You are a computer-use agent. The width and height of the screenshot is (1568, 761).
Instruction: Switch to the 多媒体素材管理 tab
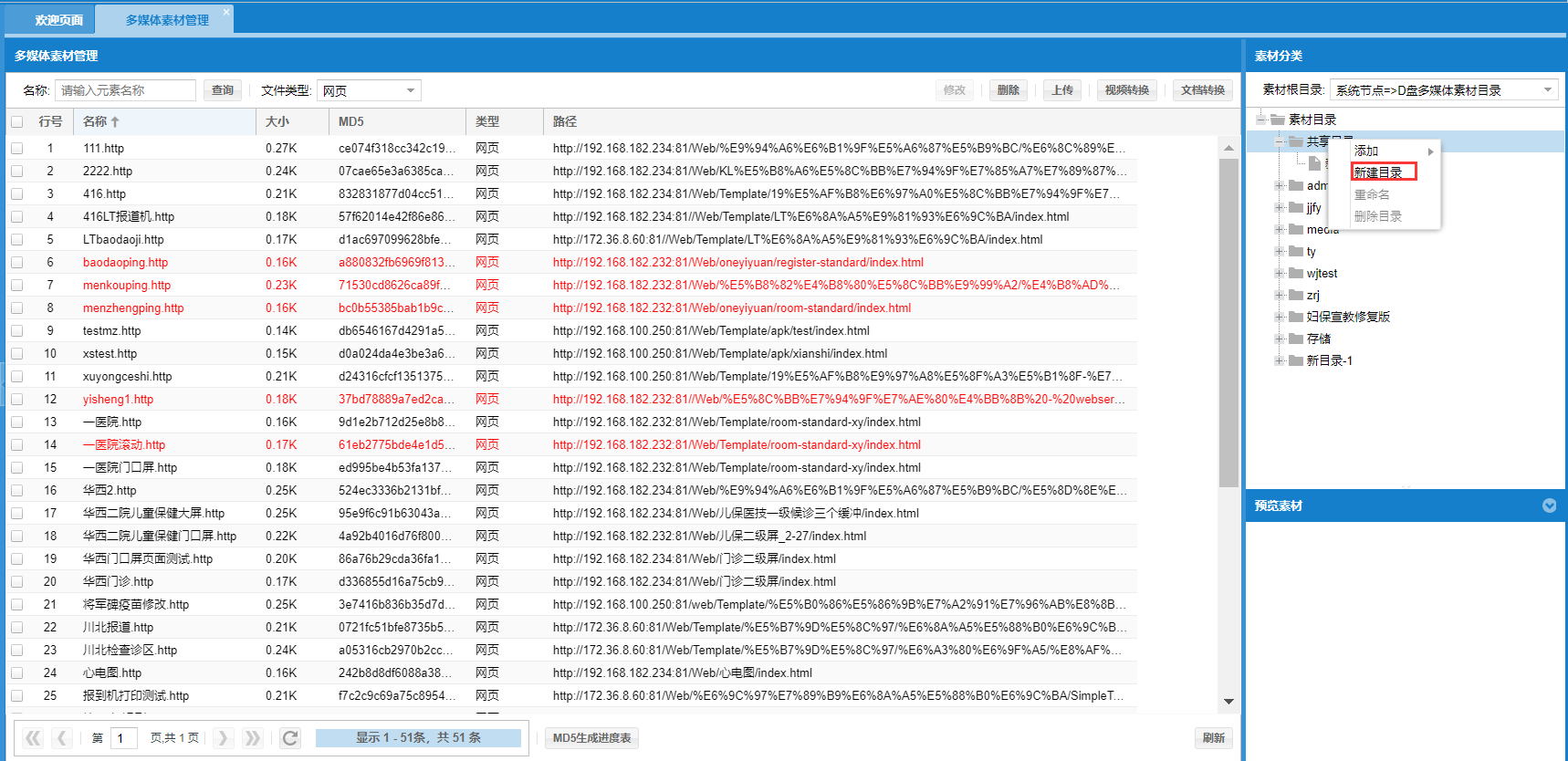pyautogui.click(x=166, y=20)
